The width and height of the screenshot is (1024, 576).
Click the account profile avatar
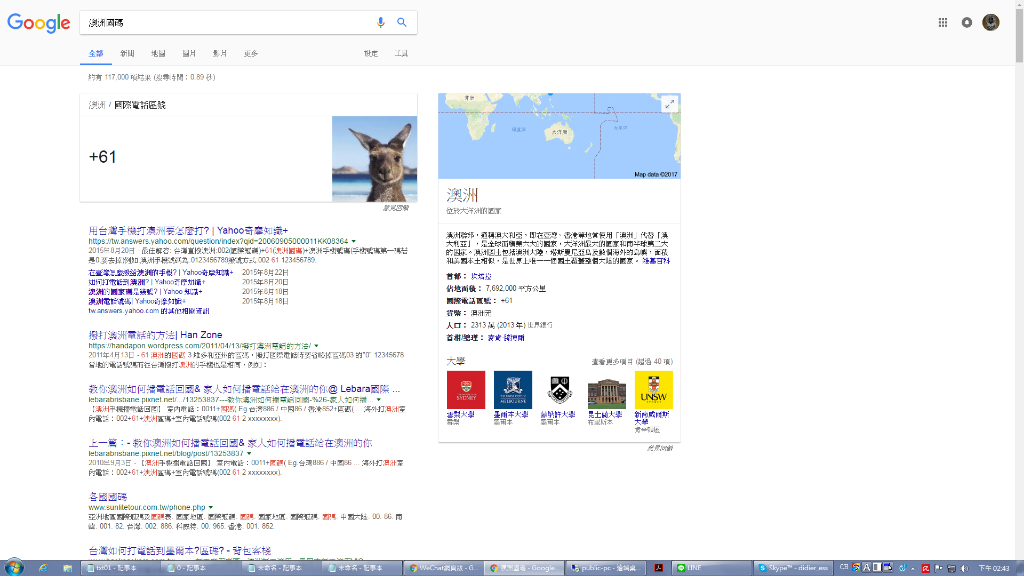[x=991, y=22]
